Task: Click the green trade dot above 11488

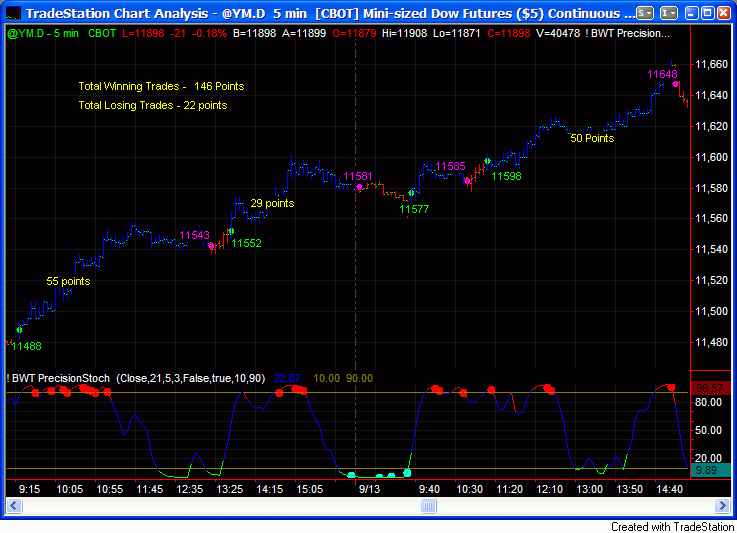Action: [19, 330]
